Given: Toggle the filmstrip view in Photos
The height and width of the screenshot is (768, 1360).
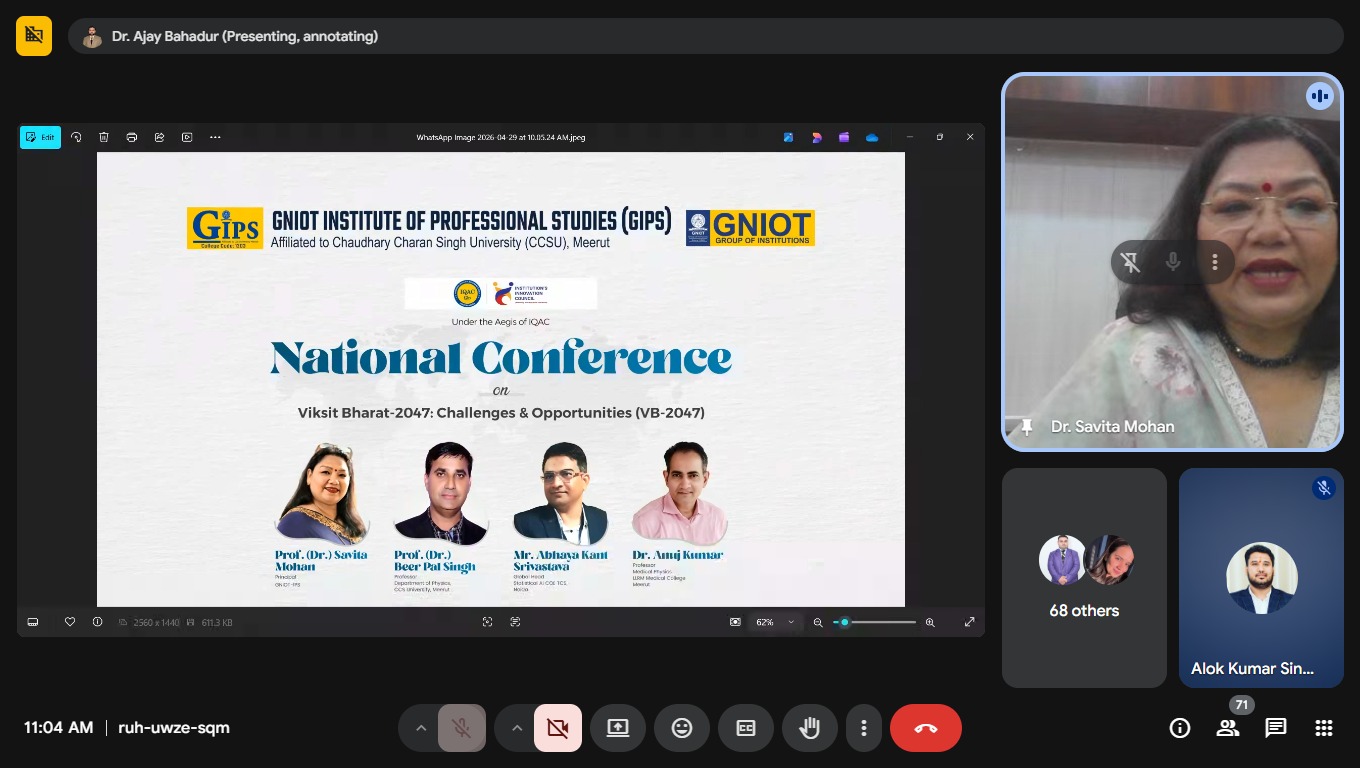Looking at the screenshot, I should 33,622.
